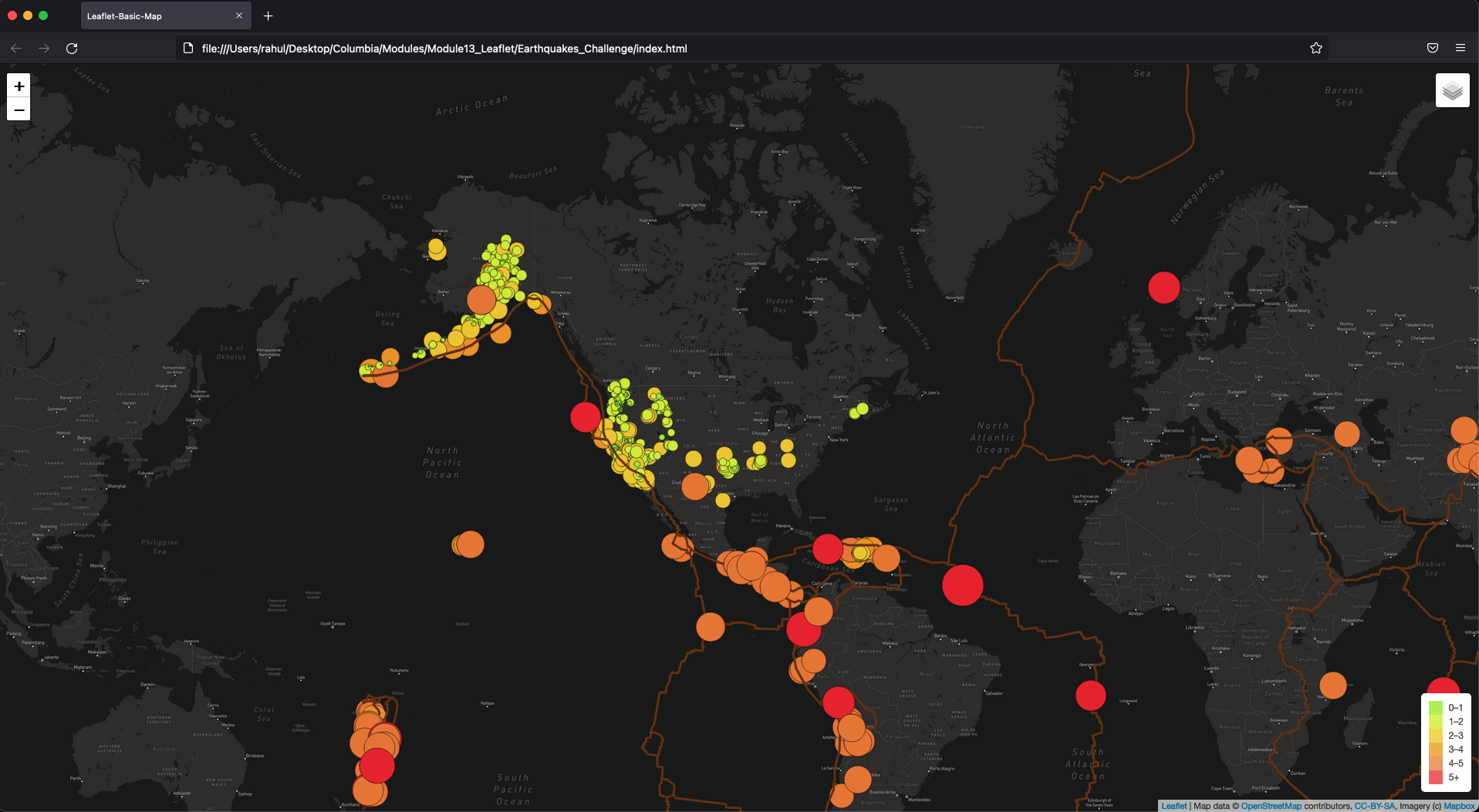Click the large red earthquake marker near Norway

tap(1164, 288)
